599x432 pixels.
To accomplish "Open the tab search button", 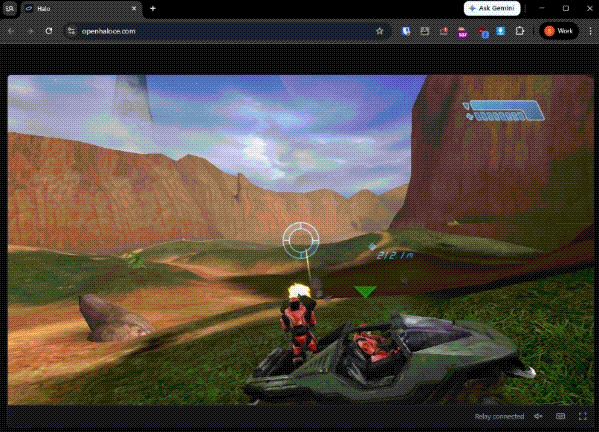I will [x=10, y=8].
